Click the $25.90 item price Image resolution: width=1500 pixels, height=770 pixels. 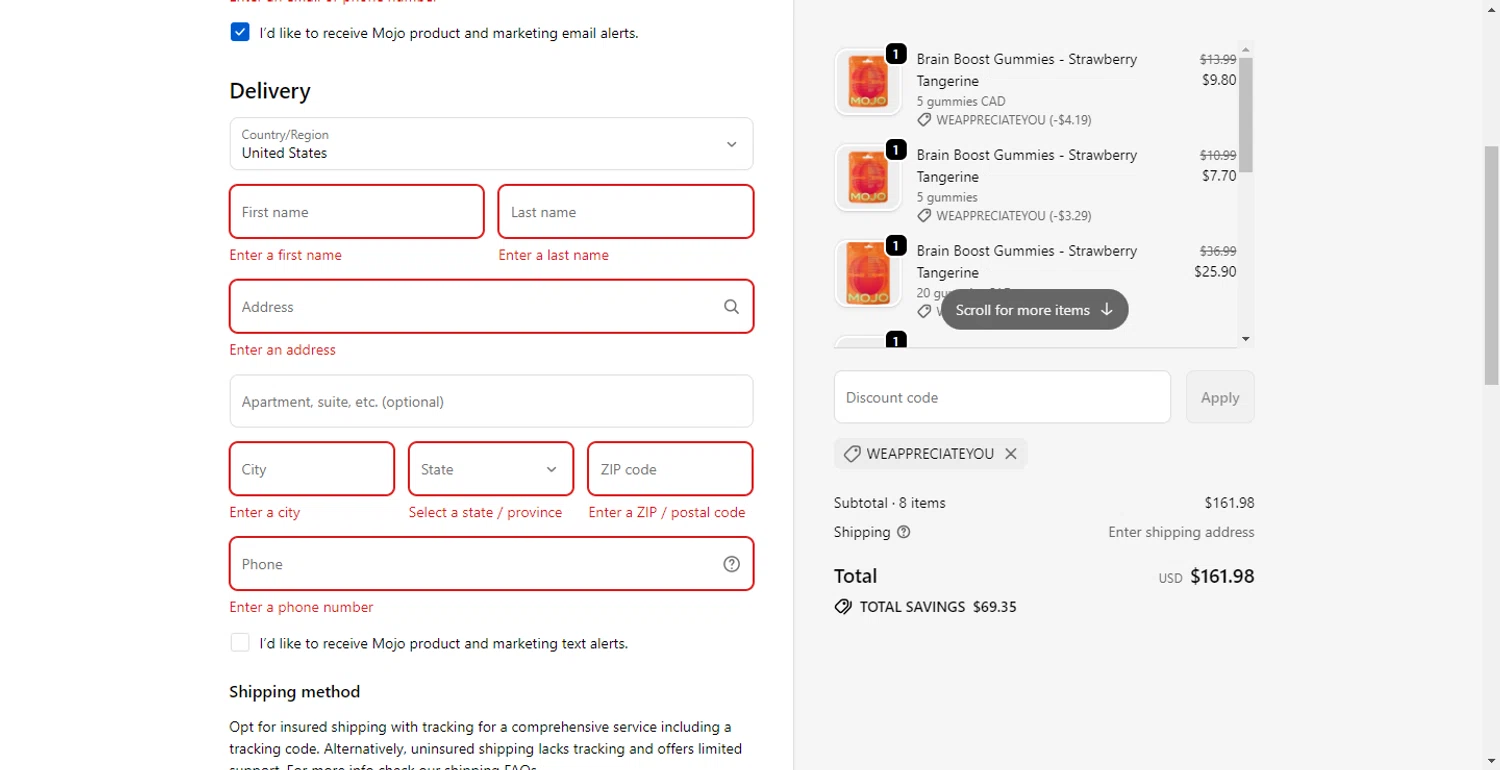pos(1215,271)
